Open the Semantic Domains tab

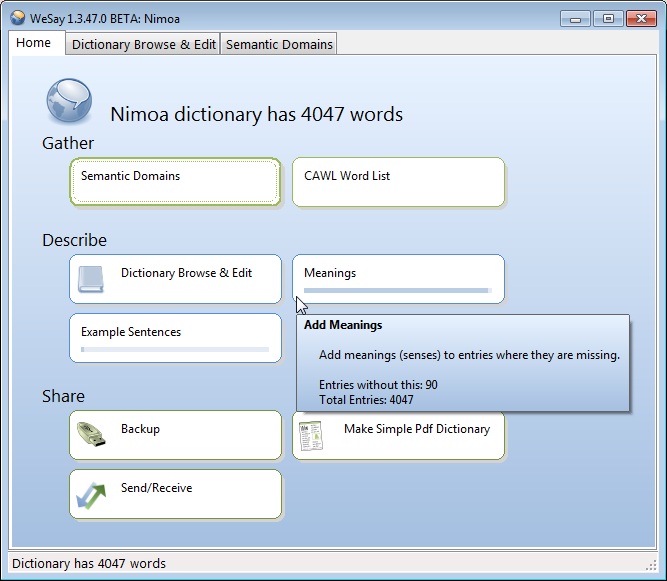coord(279,44)
